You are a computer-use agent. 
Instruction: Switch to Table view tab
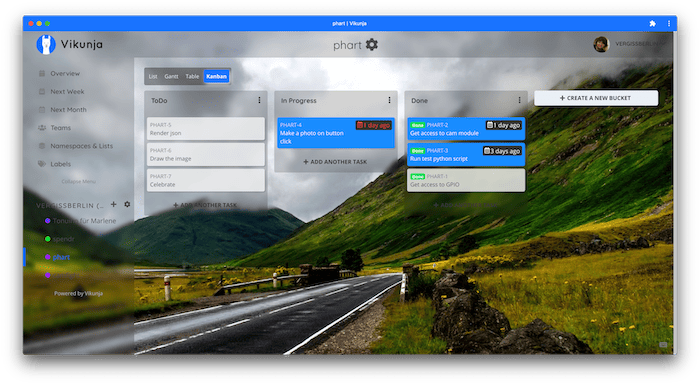192,76
